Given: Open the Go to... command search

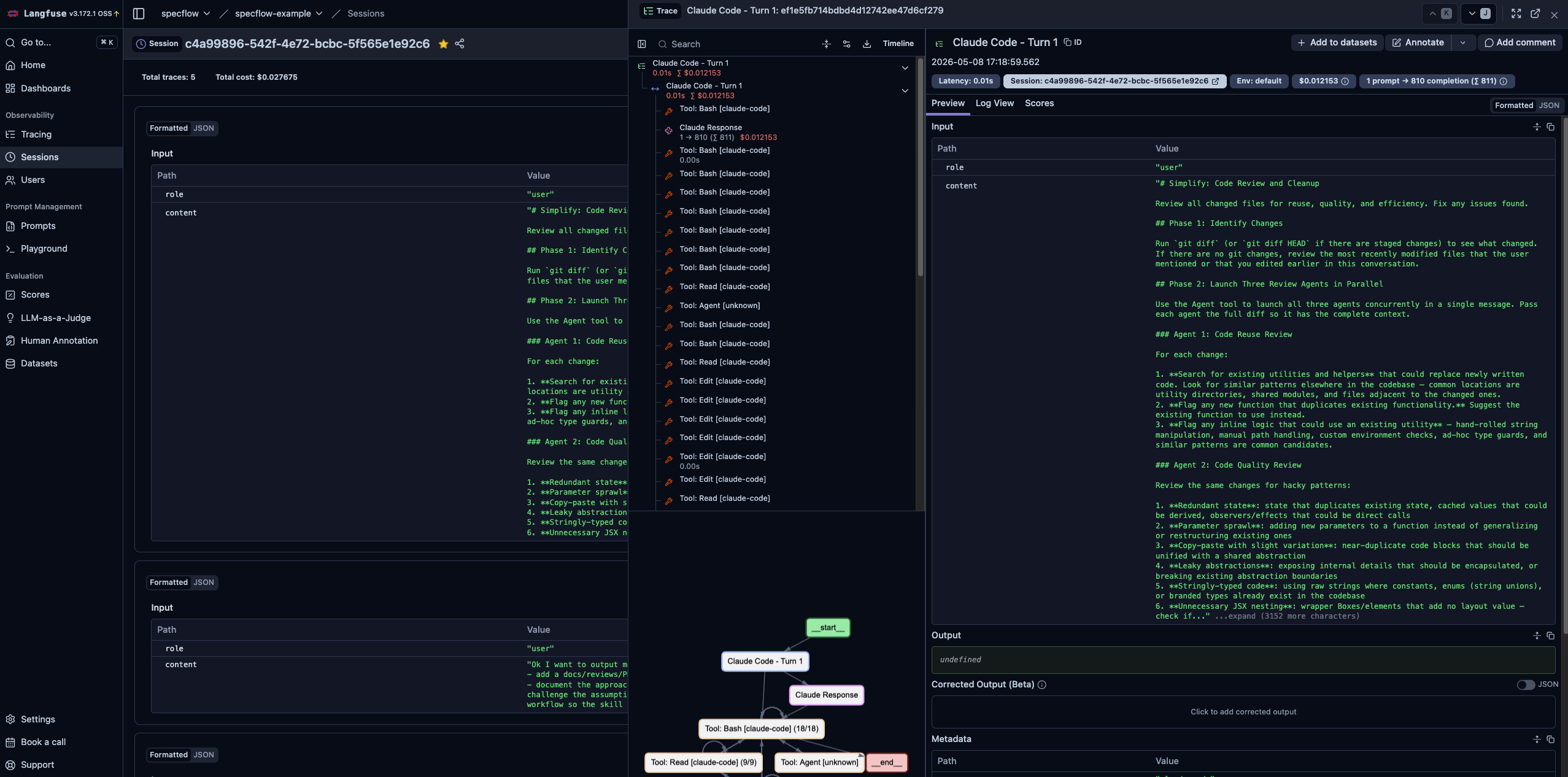Looking at the screenshot, I should pyautogui.click(x=61, y=42).
